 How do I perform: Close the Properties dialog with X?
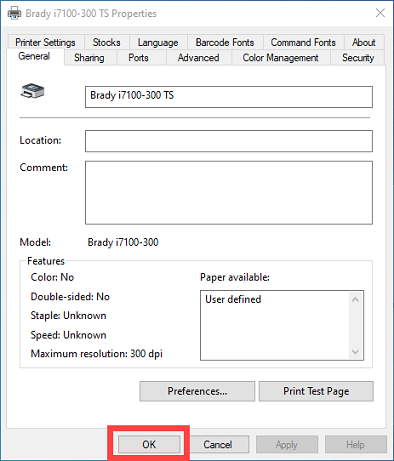[380, 13]
